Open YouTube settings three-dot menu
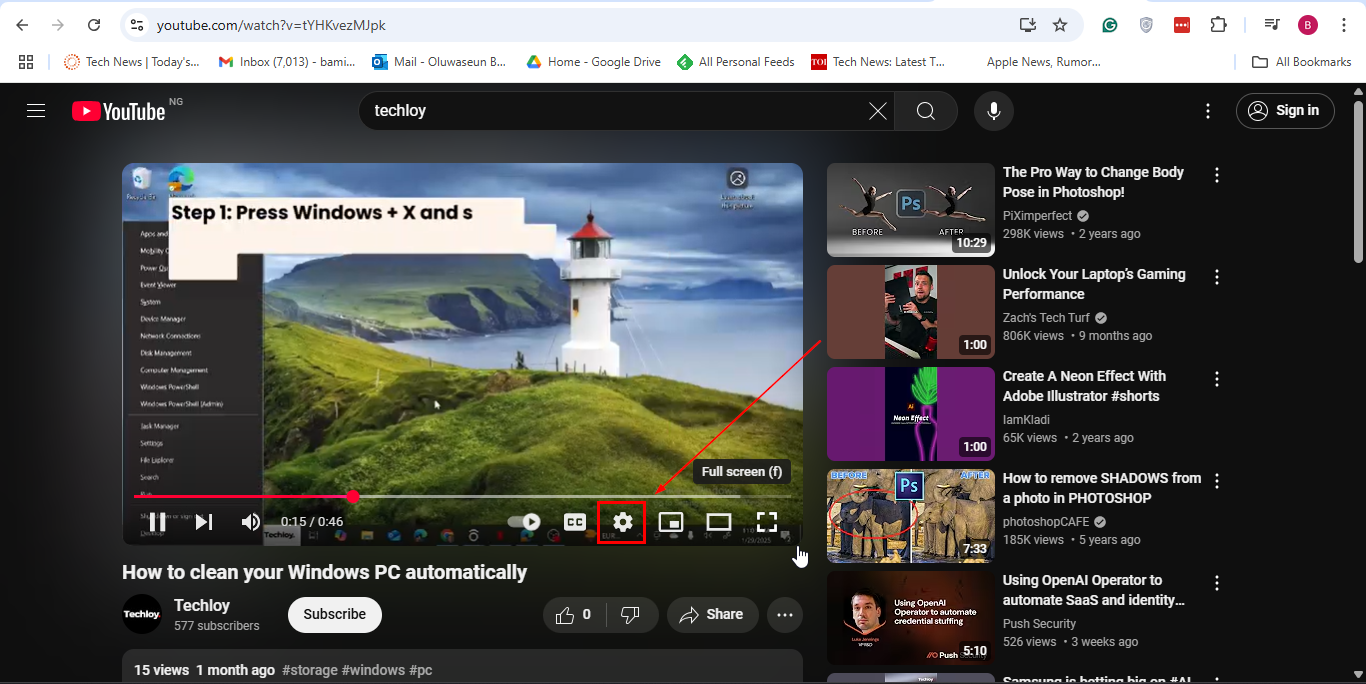Image resolution: width=1366 pixels, height=684 pixels. click(1208, 111)
